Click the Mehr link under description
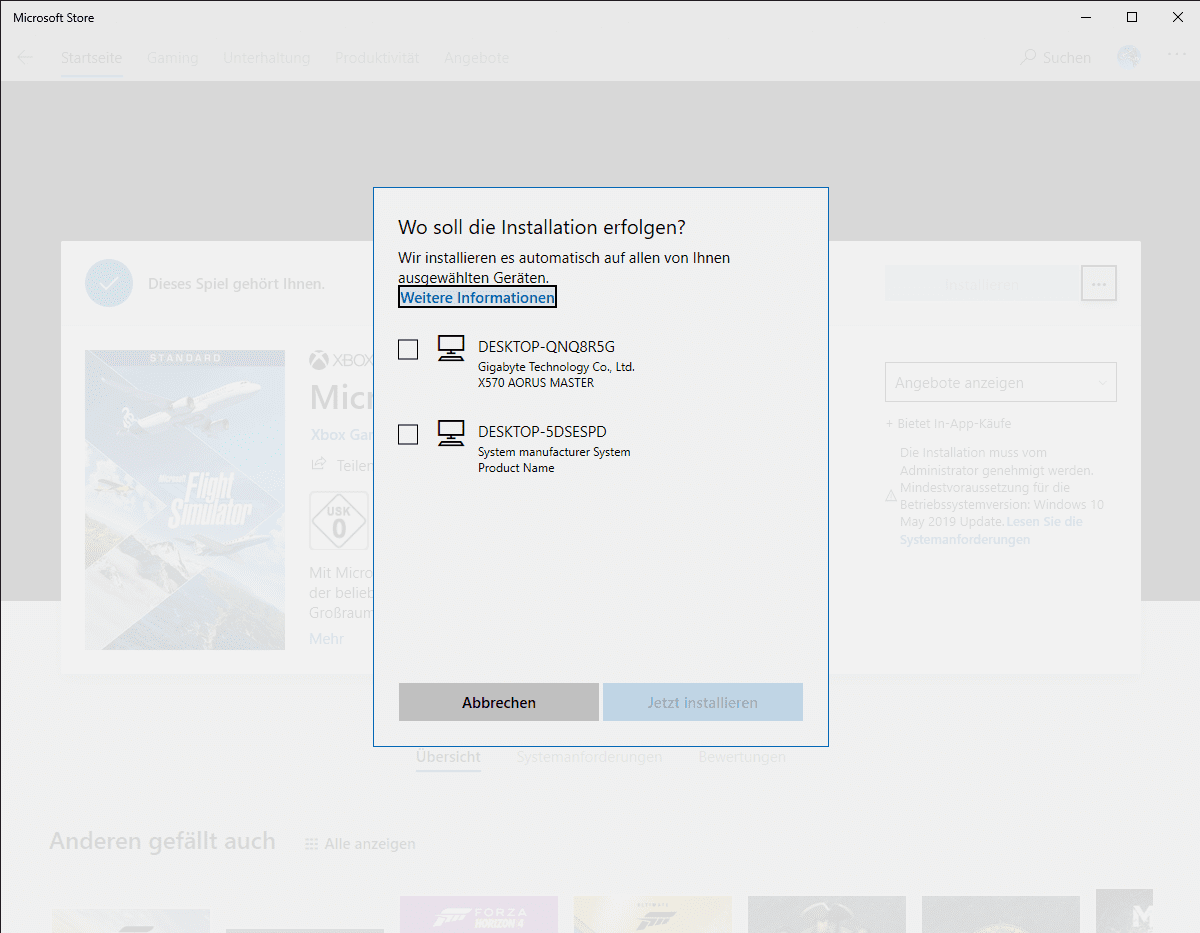The height and width of the screenshot is (933, 1200). point(326,639)
